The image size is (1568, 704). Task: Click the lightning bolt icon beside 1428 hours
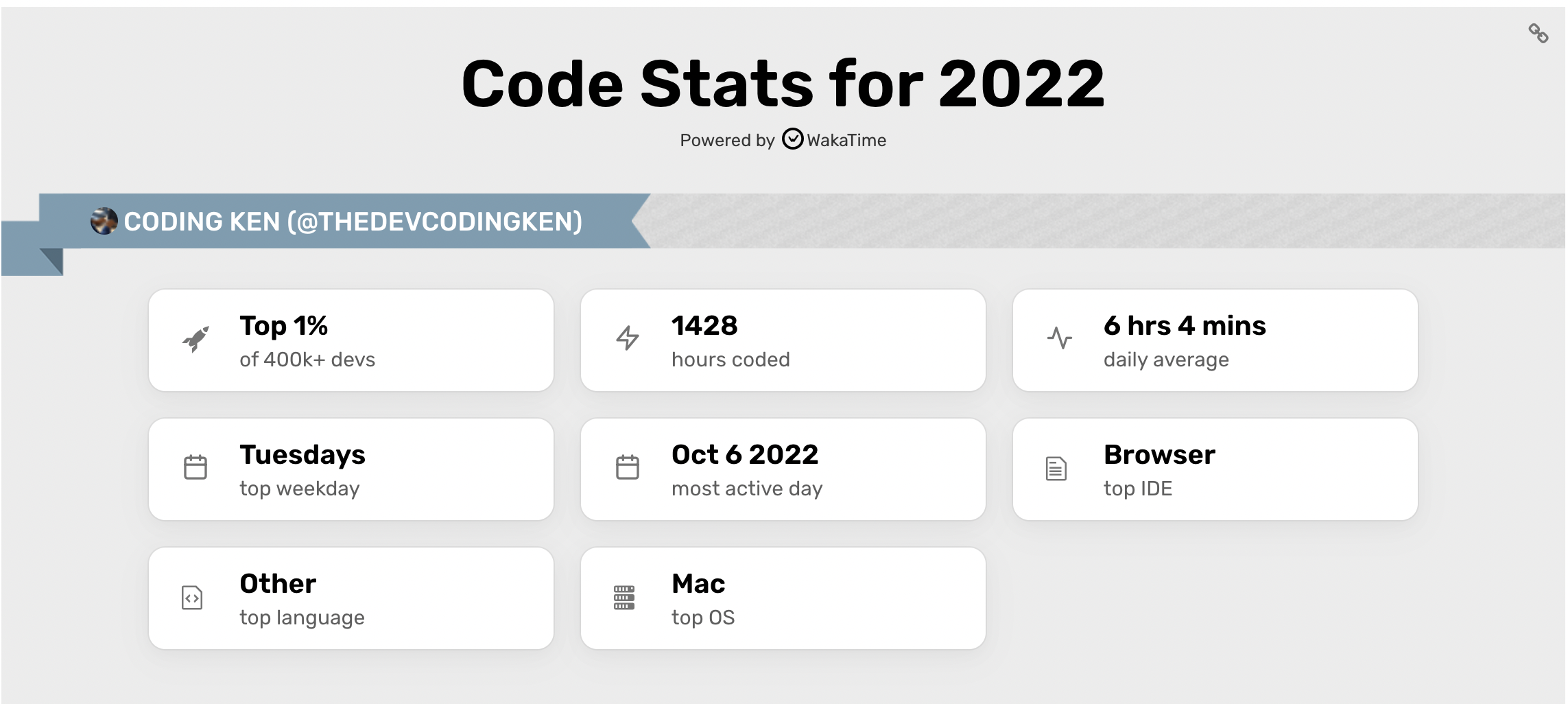[628, 339]
